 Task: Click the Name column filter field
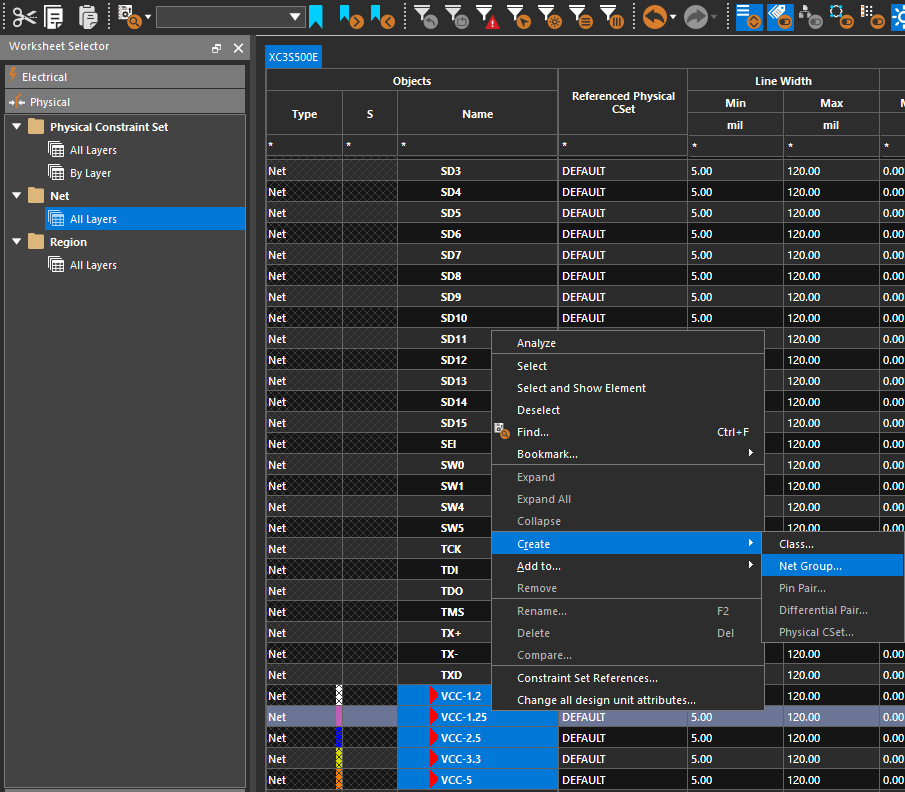tap(477, 147)
